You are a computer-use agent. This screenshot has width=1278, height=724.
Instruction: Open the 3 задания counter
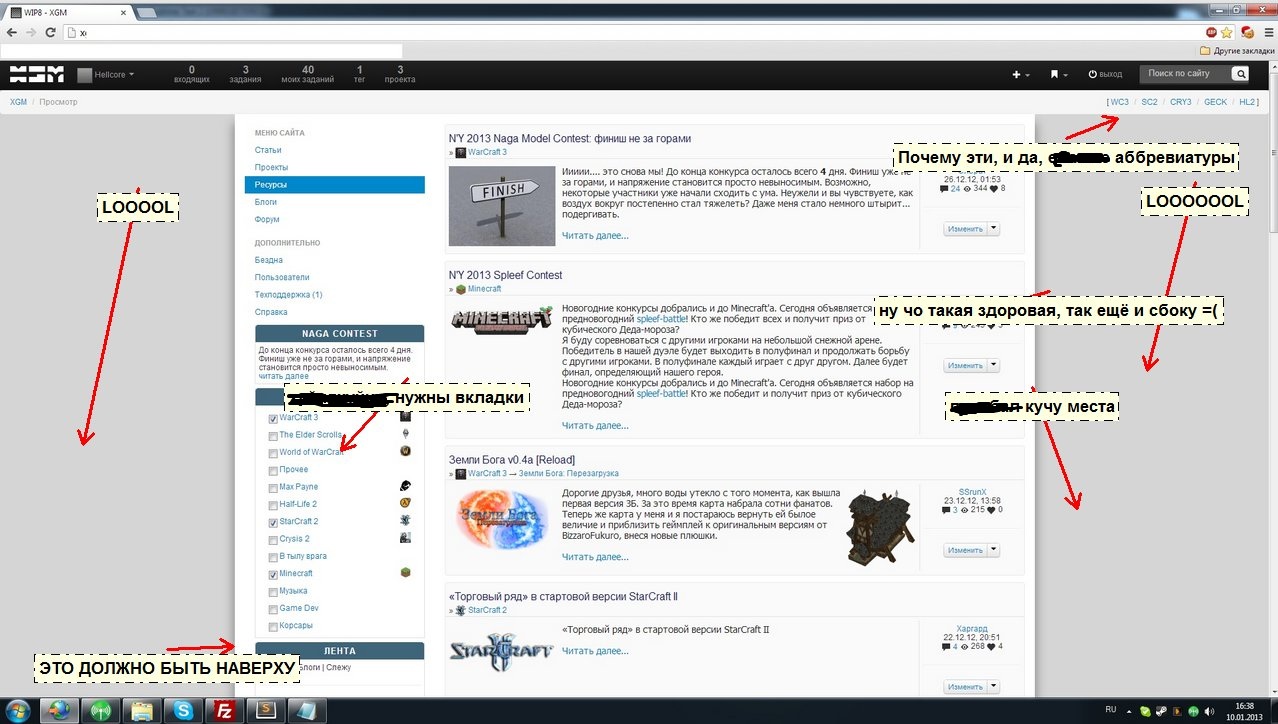tap(245, 74)
